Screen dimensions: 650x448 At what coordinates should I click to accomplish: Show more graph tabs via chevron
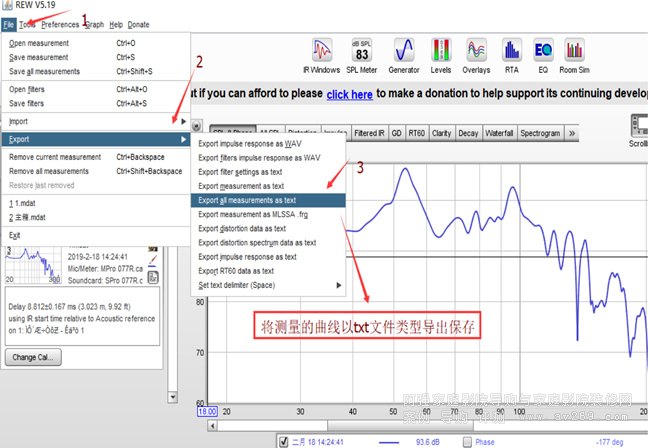573,133
